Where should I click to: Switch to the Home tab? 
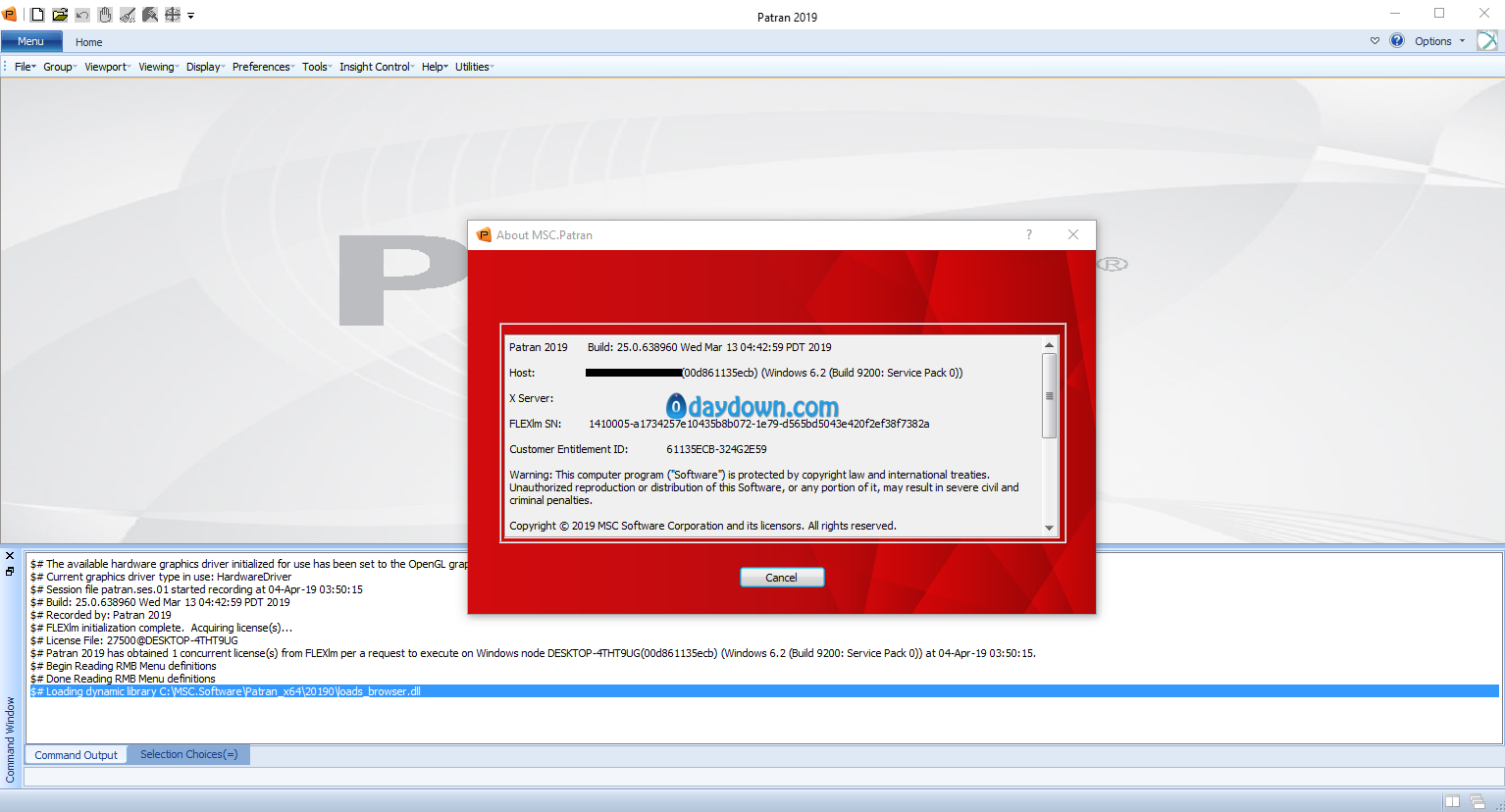[x=88, y=42]
